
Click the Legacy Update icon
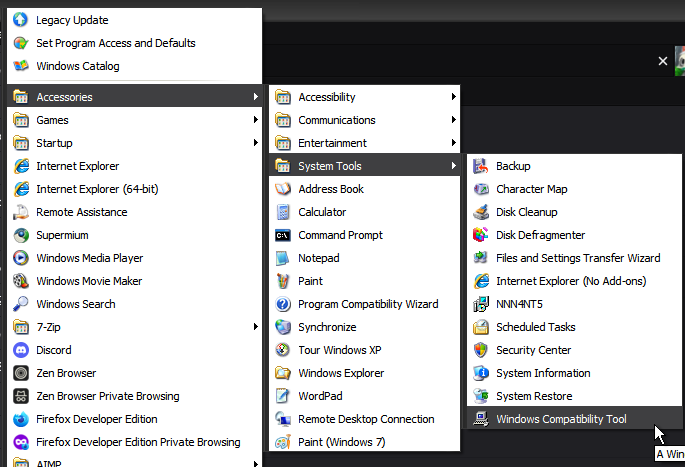pos(21,20)
